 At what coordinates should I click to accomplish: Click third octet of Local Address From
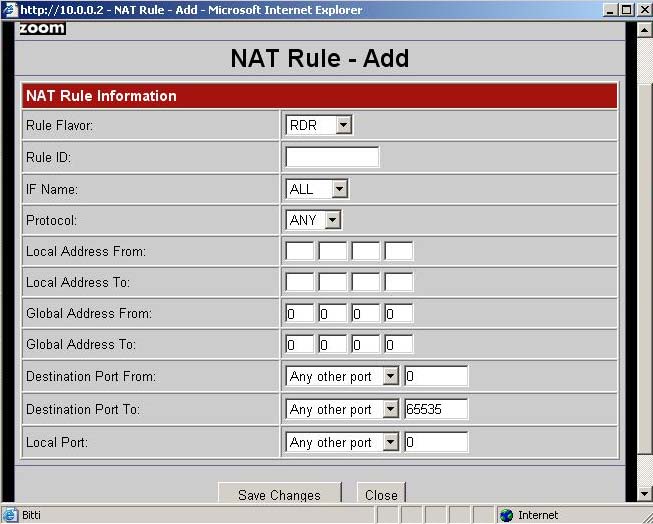[366, 251]
